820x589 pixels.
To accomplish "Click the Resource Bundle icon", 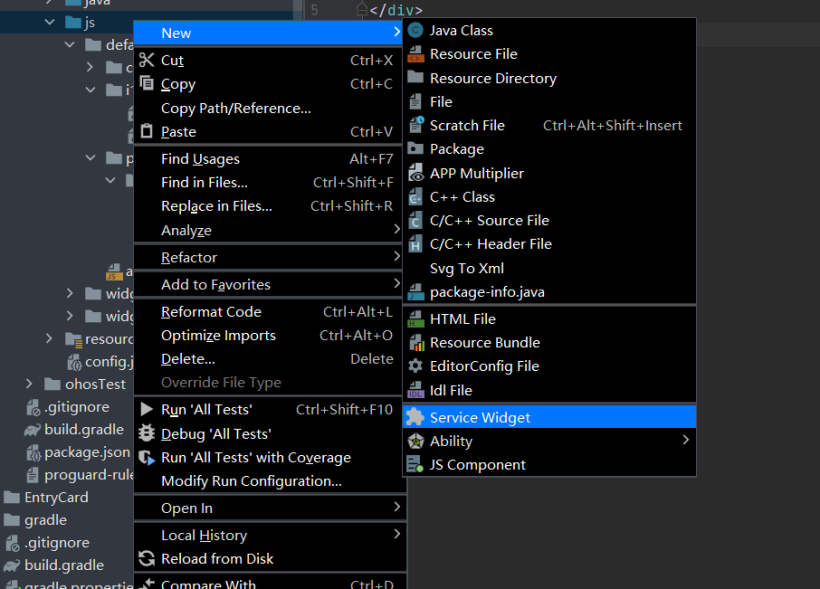I will [415, 343].
